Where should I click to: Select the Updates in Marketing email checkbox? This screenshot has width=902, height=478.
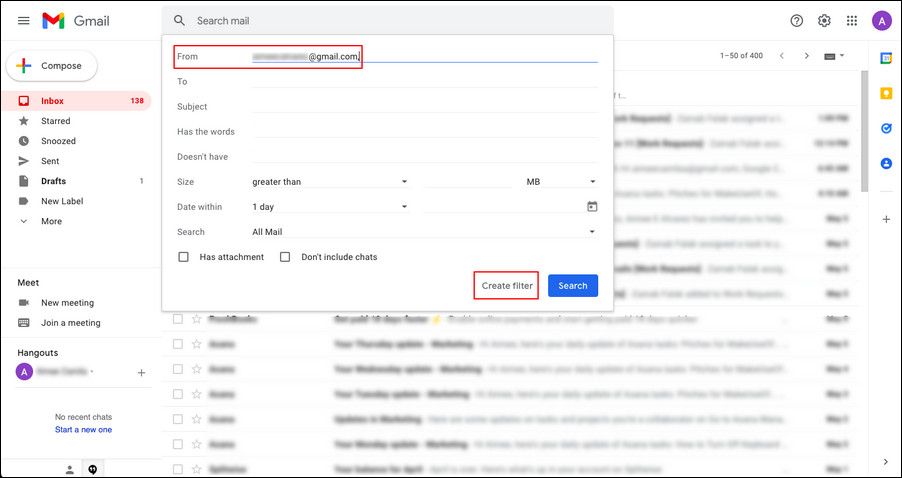[x=178, y=419]
